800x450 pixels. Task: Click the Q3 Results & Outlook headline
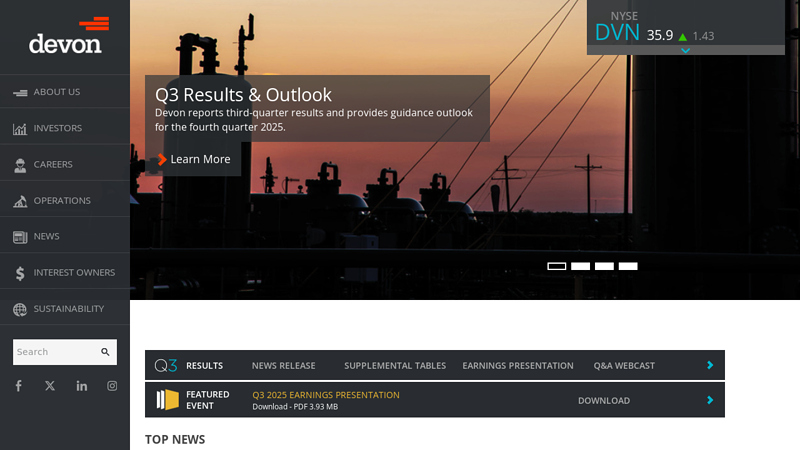tap(243, 95)
